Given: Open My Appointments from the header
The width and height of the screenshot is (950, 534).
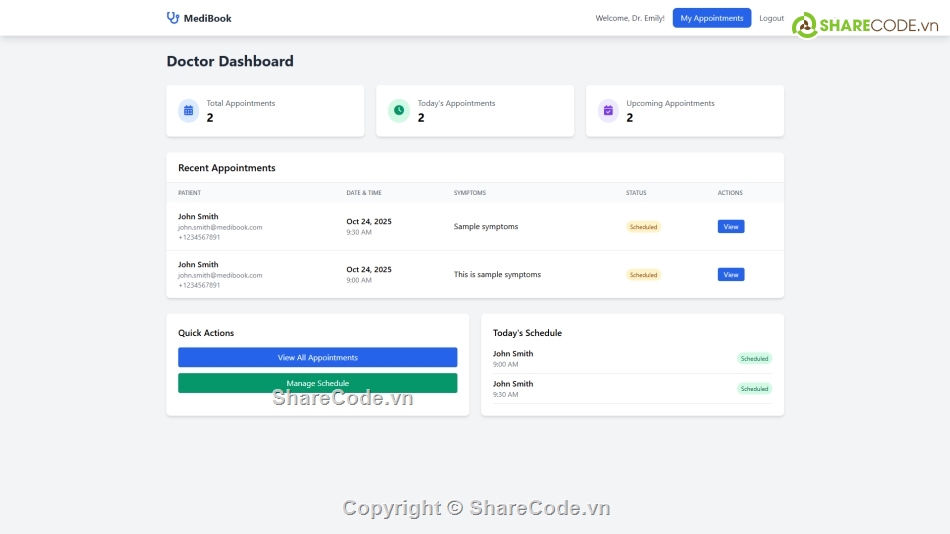Looking at the screenshot, I should [711, 18].
